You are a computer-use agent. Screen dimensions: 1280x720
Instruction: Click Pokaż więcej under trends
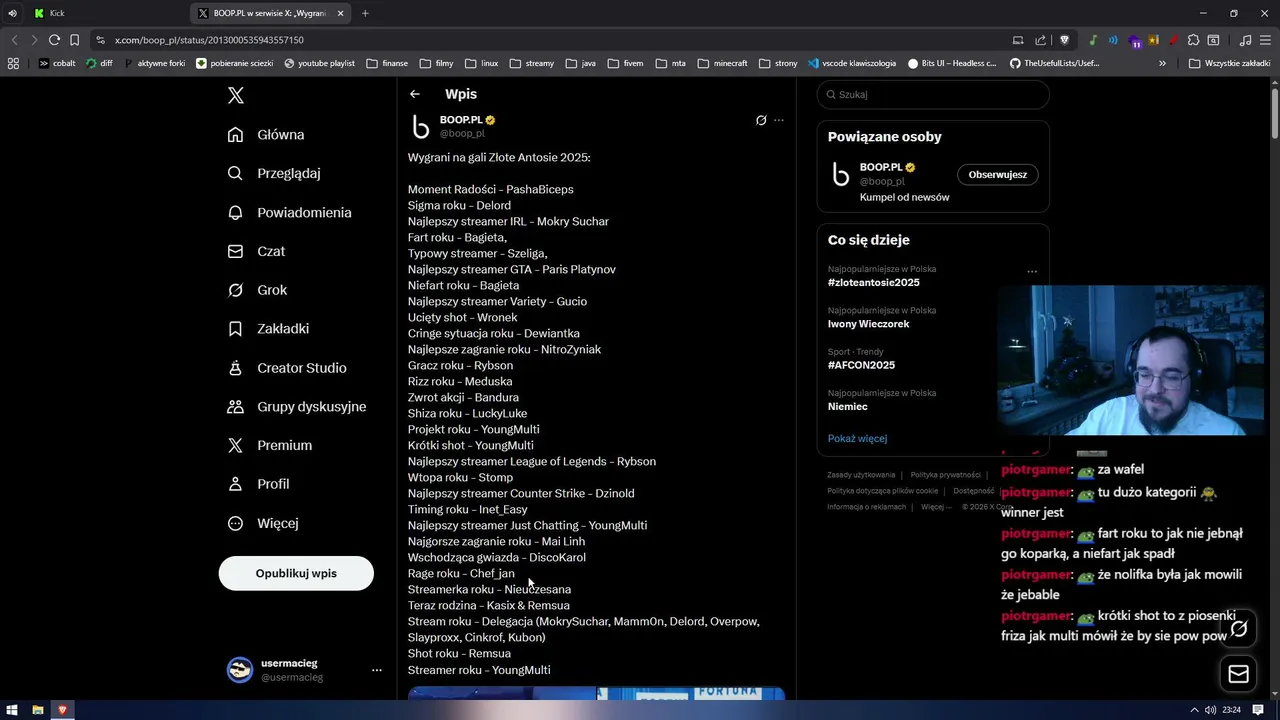857,438
